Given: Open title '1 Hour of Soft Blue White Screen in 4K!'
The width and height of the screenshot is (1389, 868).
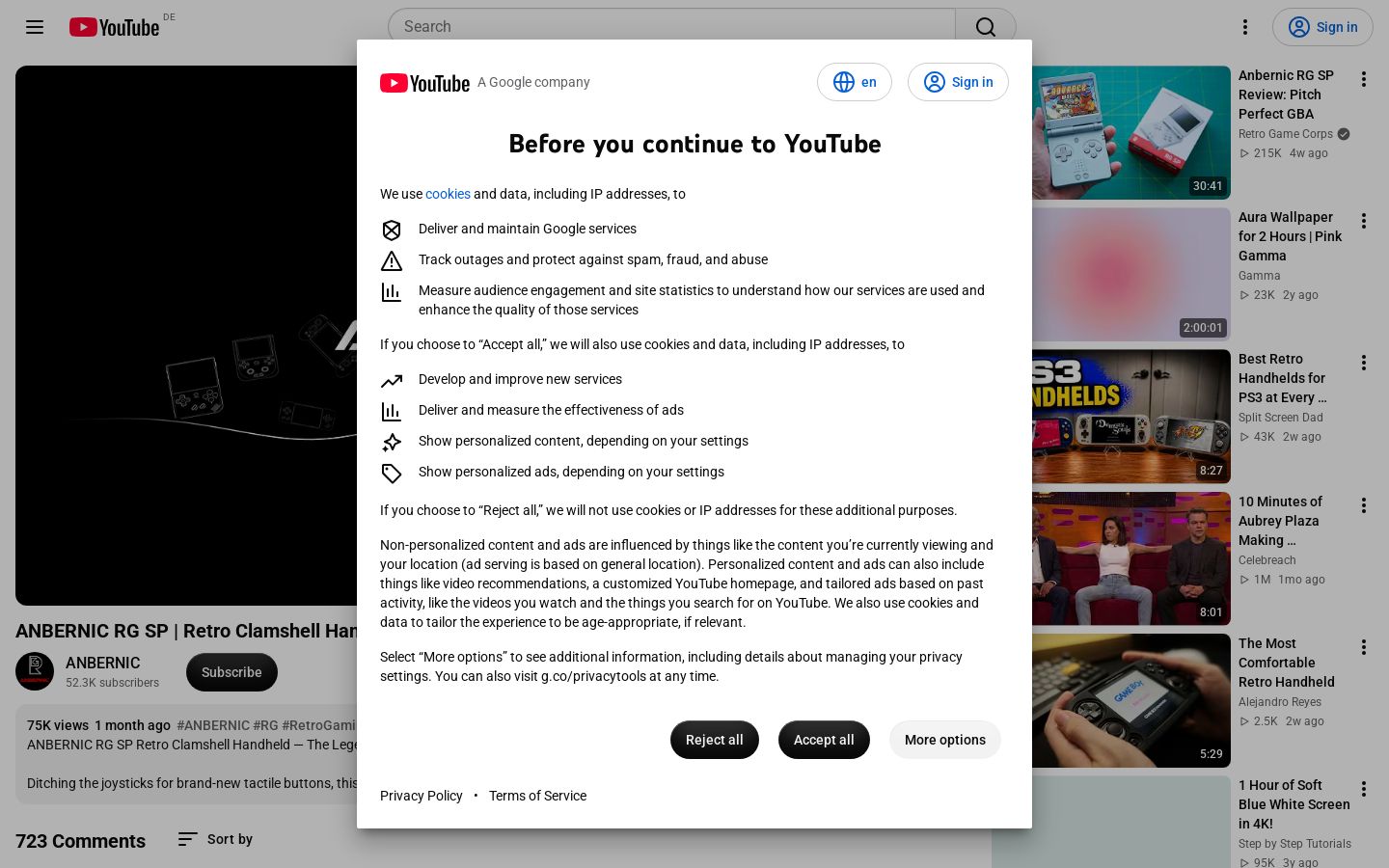Looking at the screenshot, I should 1294,804.
